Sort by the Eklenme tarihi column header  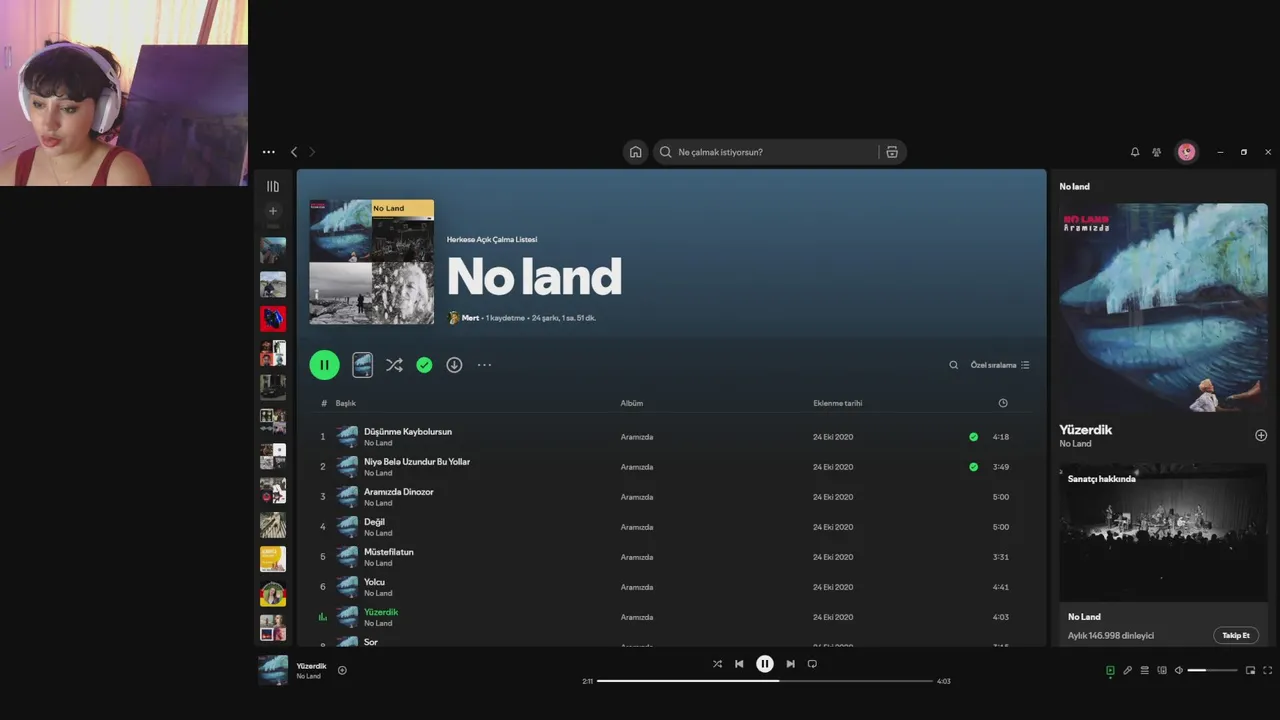(837, 403)
